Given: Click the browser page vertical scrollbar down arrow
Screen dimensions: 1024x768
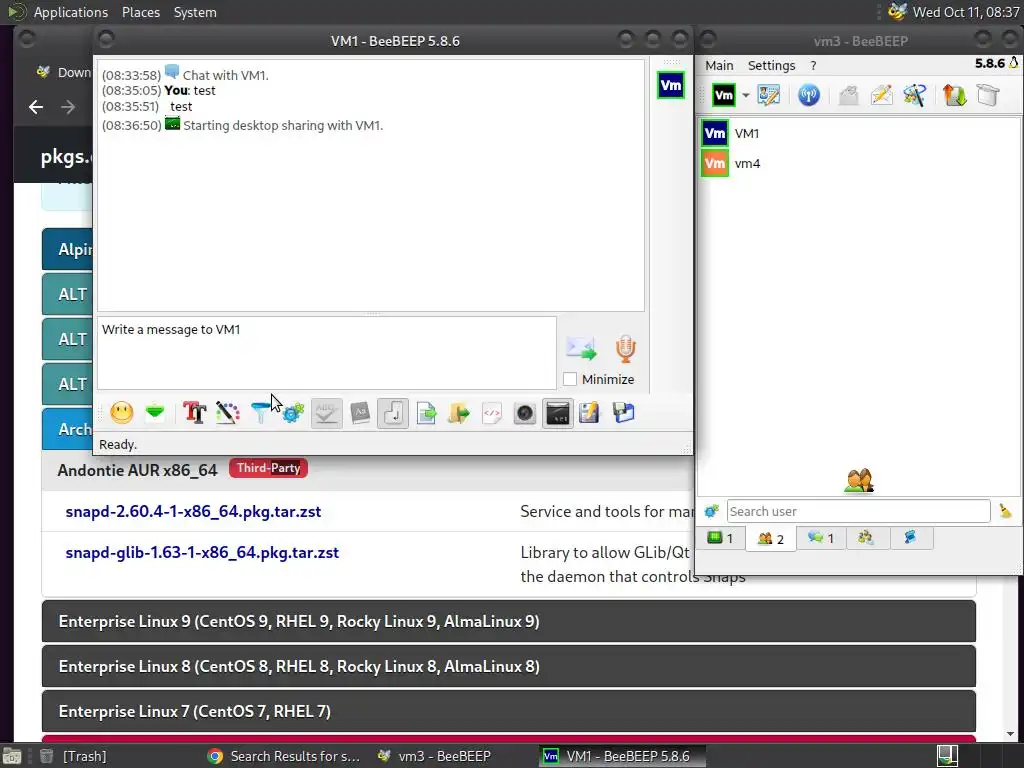Looking at the screenshot, I should pyautogui.click(x=1010, y=735).
